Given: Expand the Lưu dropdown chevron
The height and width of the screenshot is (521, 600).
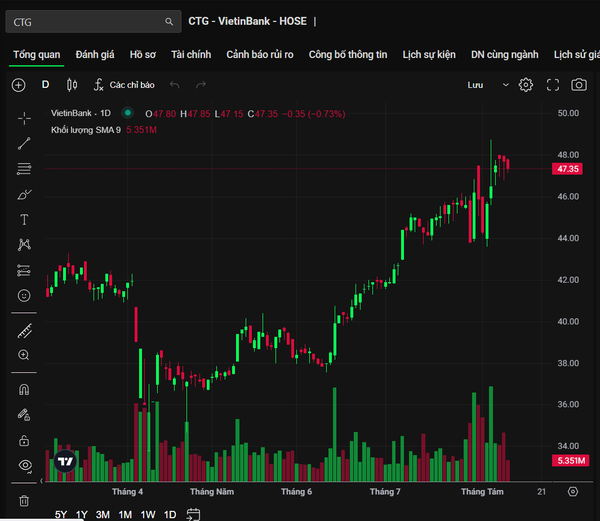Looking at the screenshot, I should coord(505,85).
